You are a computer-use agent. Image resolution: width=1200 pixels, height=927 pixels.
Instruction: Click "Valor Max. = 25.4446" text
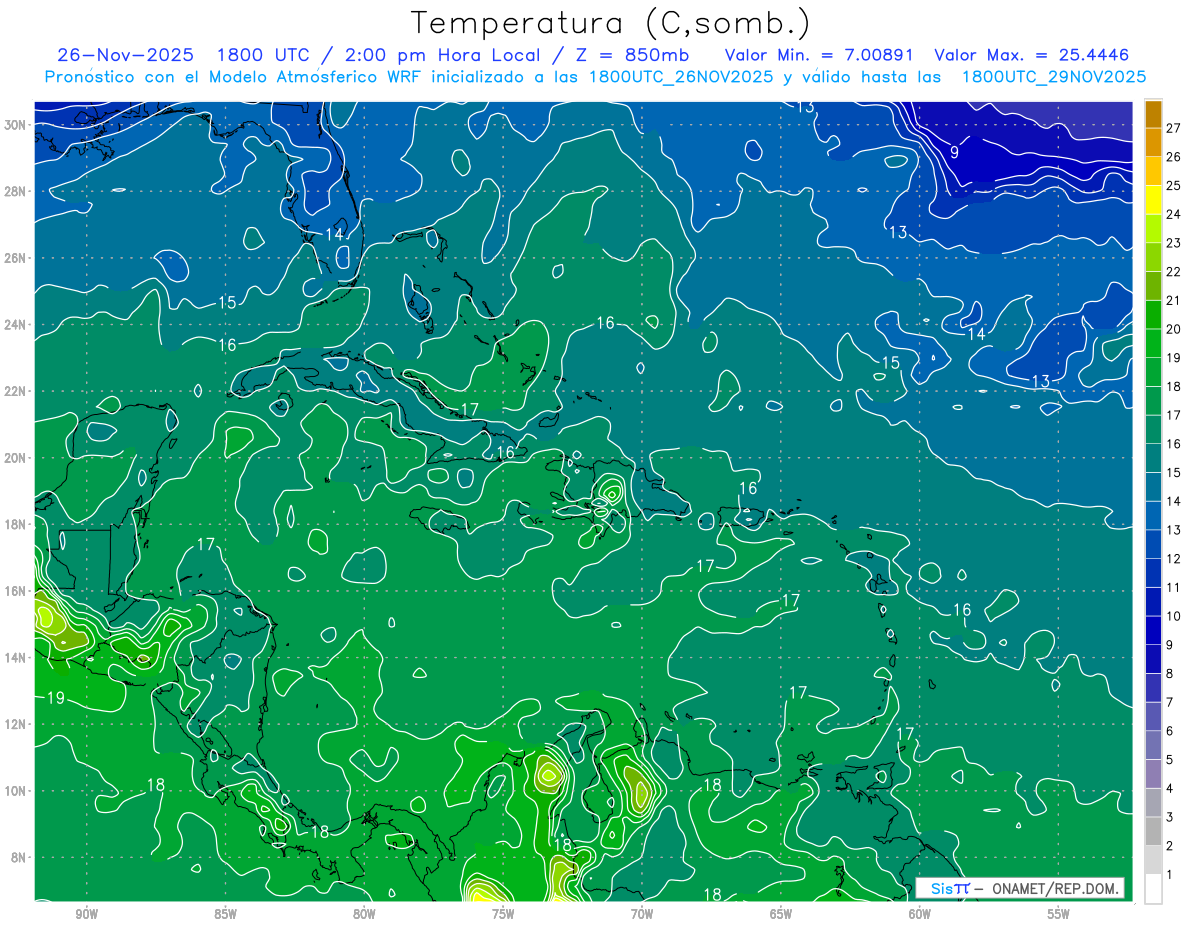point(1032,55)
